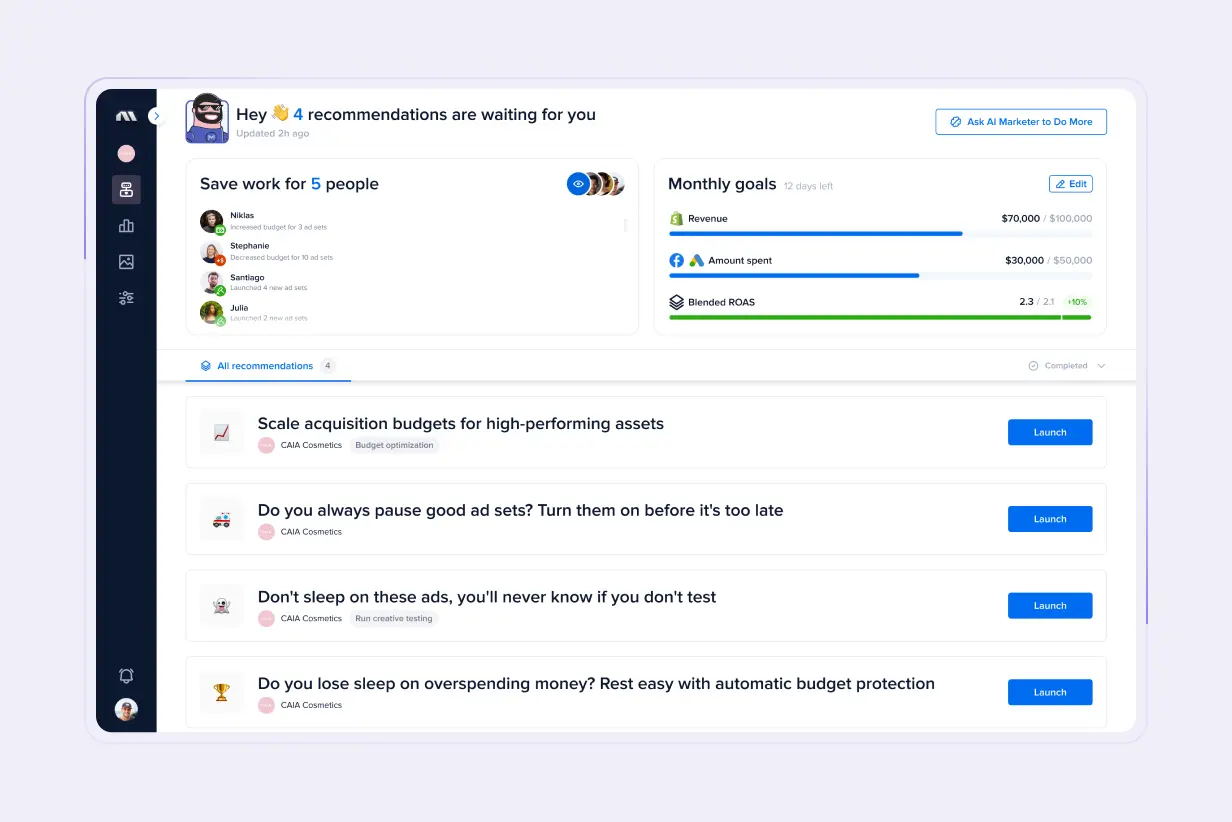This screenshot has height=822, width=1232.
Task: Select the All recommendations tab
Action: click(x=265, y=366)
